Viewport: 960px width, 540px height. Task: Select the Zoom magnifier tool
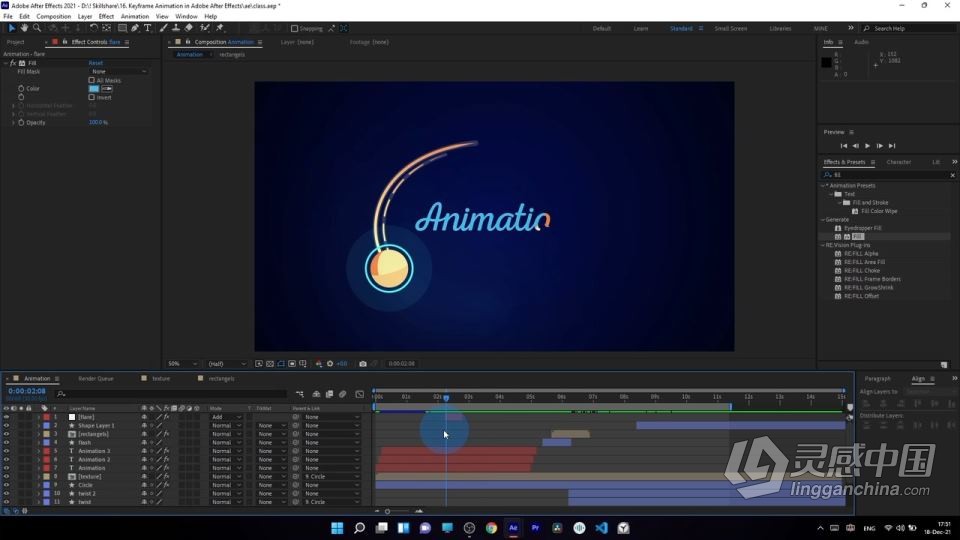pos(37,28)
